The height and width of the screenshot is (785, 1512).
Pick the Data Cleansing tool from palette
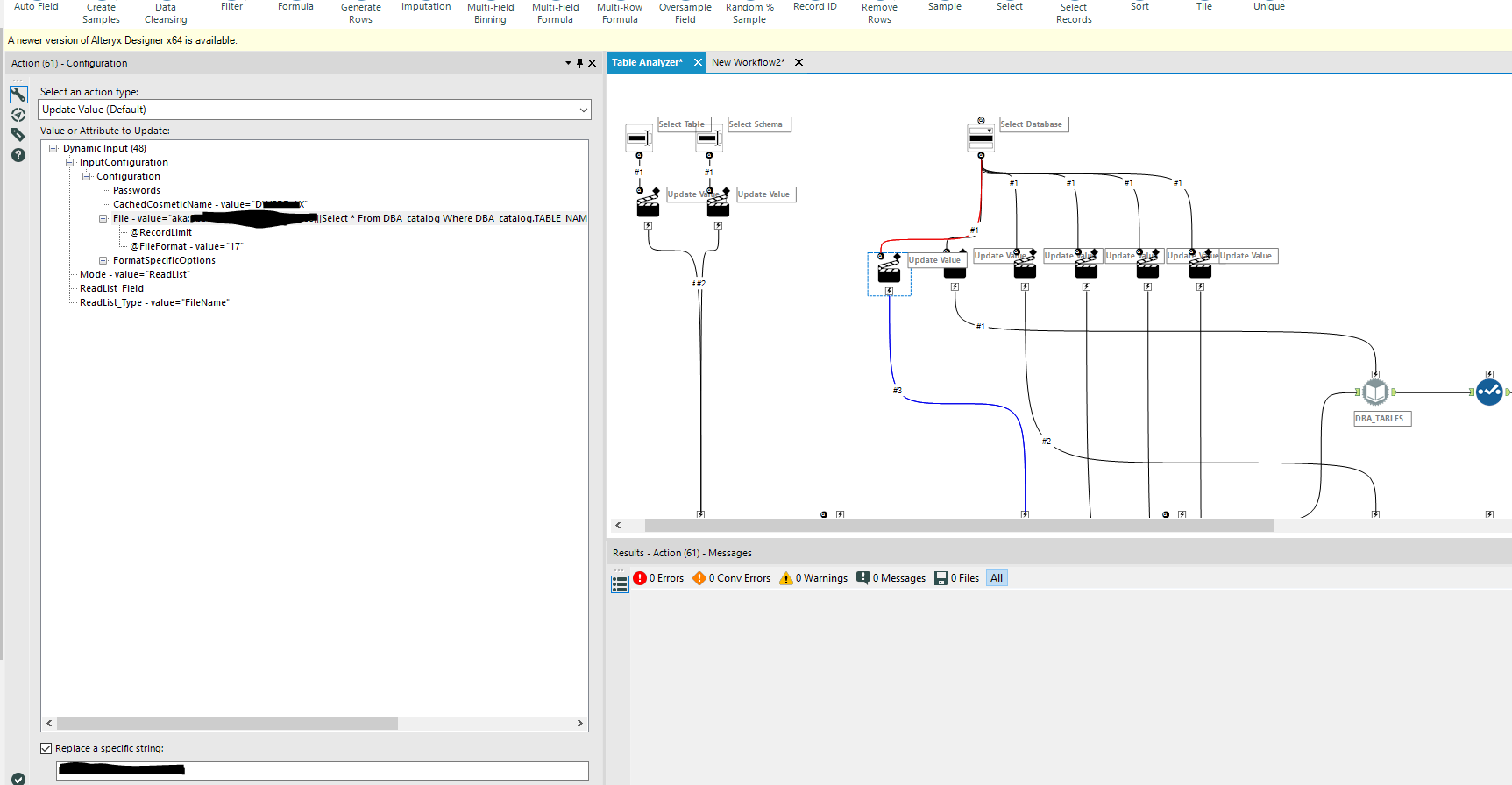[x=166, y=13]
